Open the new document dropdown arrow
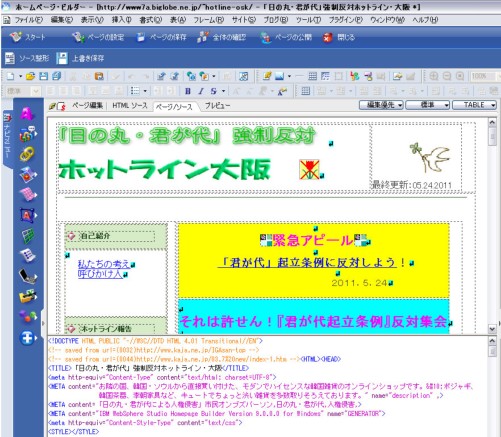The height and width of the screenshot is (437, 501). click(20, 76)
